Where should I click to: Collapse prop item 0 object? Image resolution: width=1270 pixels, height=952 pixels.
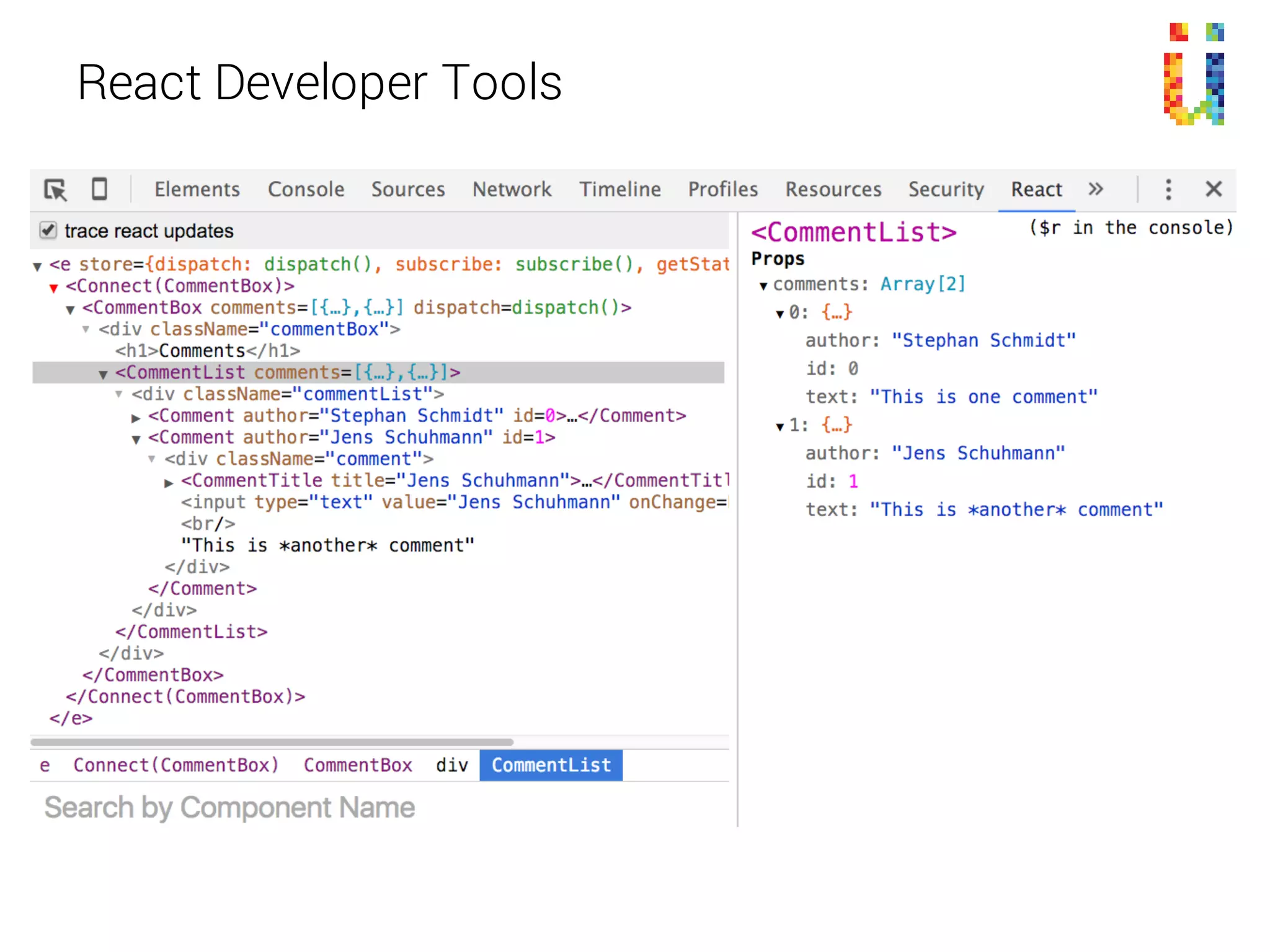pos(779,314)
